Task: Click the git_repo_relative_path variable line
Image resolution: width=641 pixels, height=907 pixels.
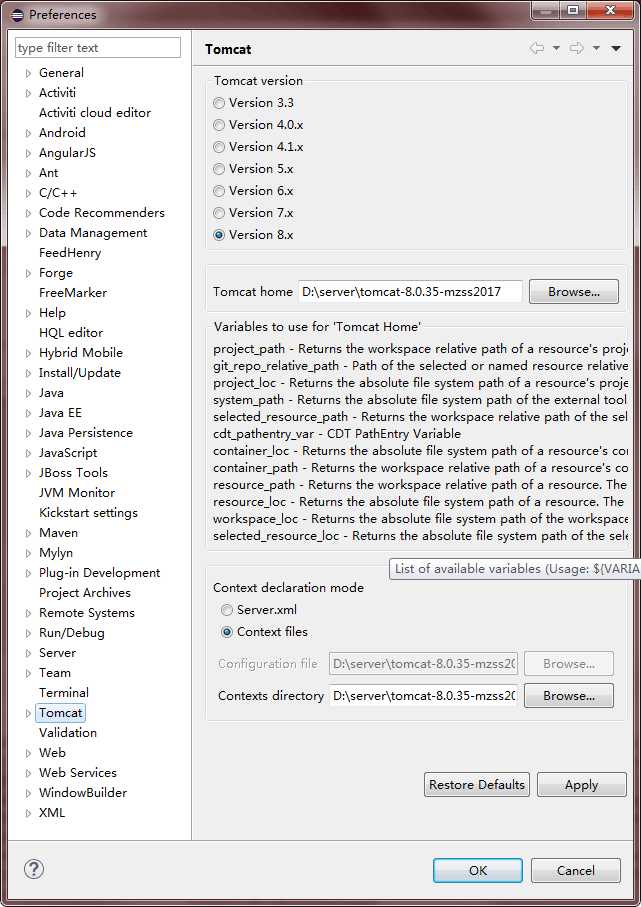Action: coord(420,366)
